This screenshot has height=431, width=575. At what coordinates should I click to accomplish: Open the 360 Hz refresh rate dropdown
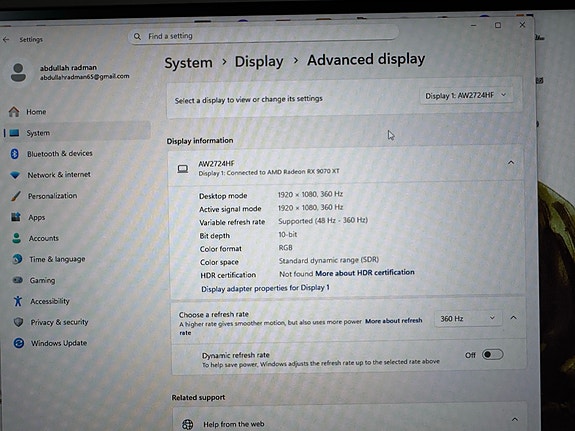click(467, 318)
